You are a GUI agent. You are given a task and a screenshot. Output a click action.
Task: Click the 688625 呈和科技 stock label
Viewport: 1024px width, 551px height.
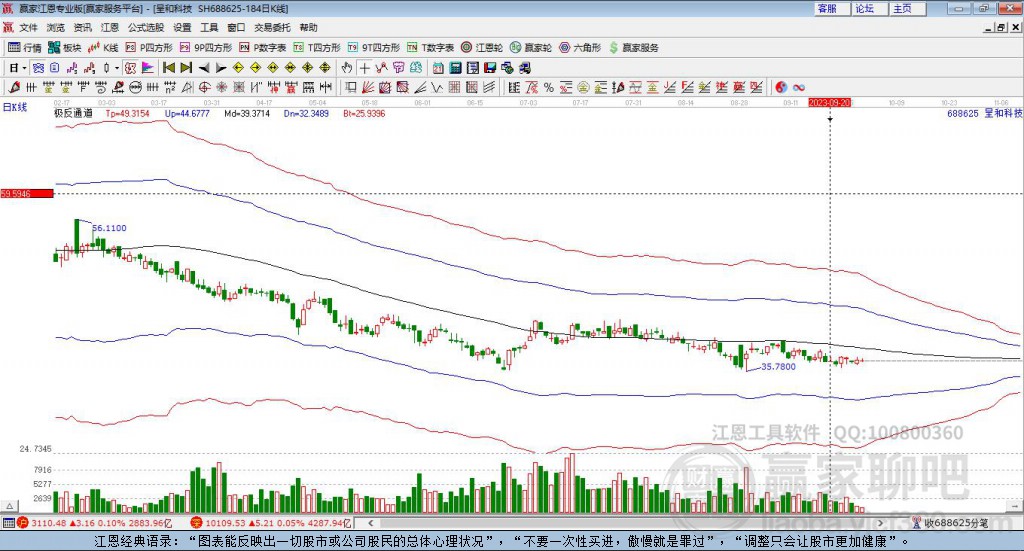(x=984, y=114)
